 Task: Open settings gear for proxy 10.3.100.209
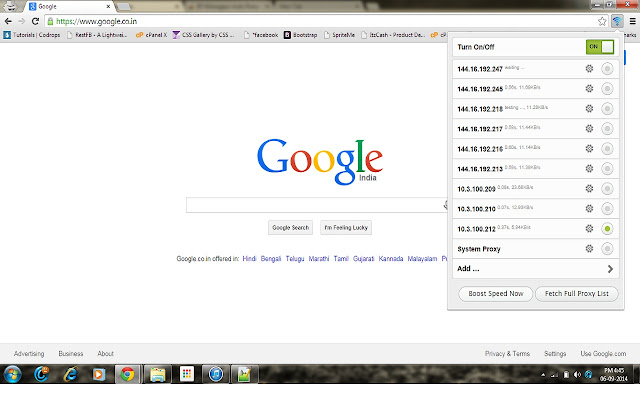coord(589,189)
